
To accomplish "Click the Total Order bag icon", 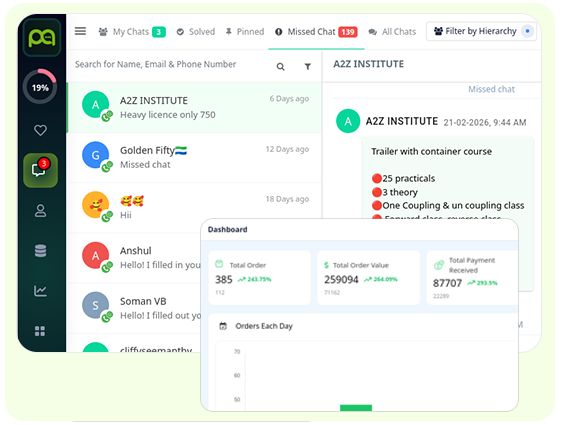I will pyautogui.click(x=219, y=264).
